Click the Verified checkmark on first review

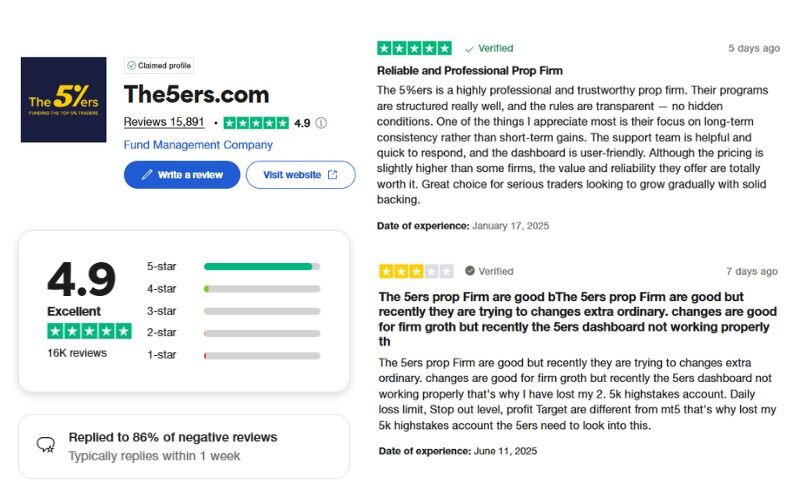pyautogui.click(x=471, y=48)
